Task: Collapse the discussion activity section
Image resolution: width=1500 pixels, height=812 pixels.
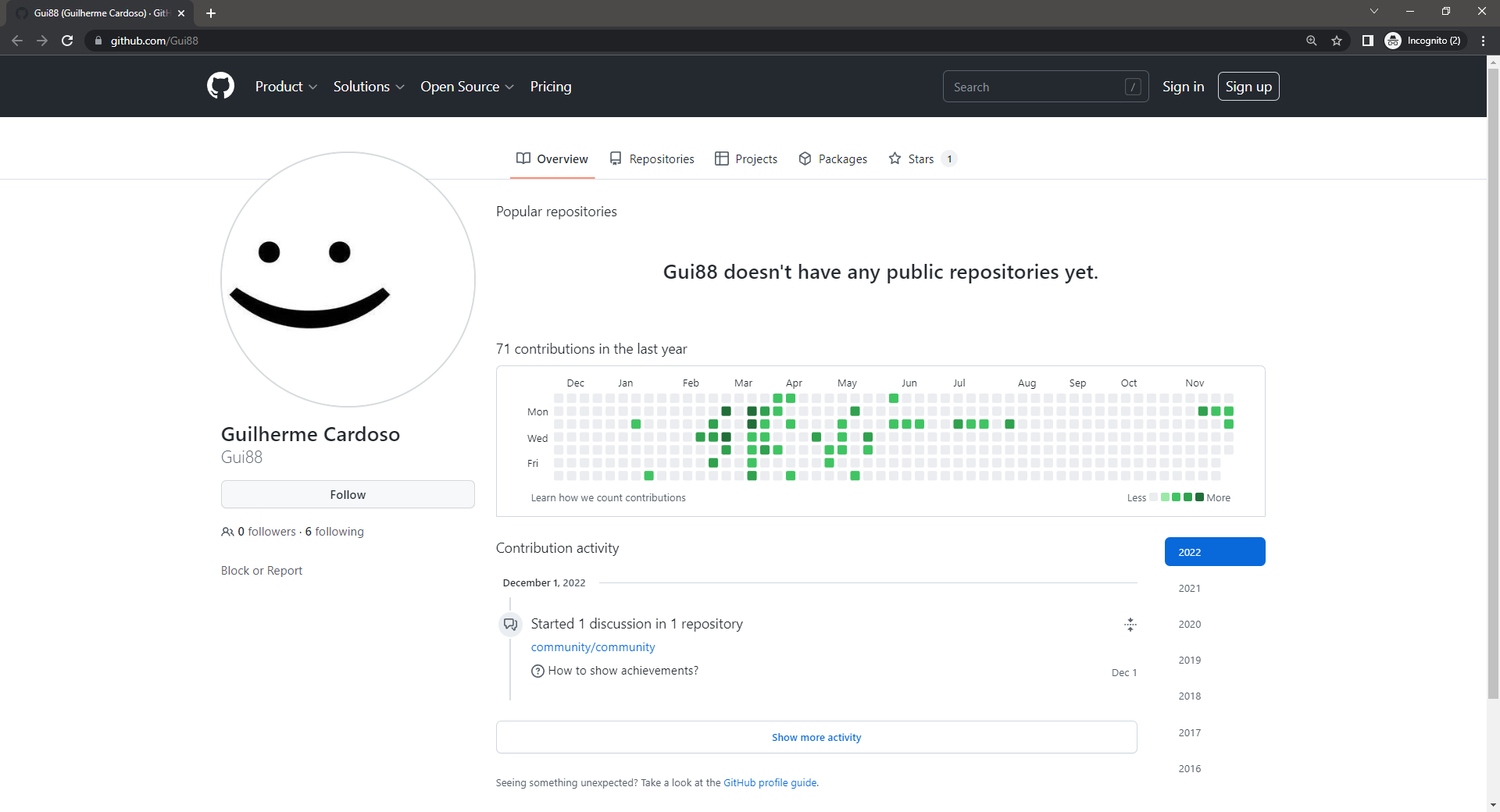Action: tap(1130, 624)
